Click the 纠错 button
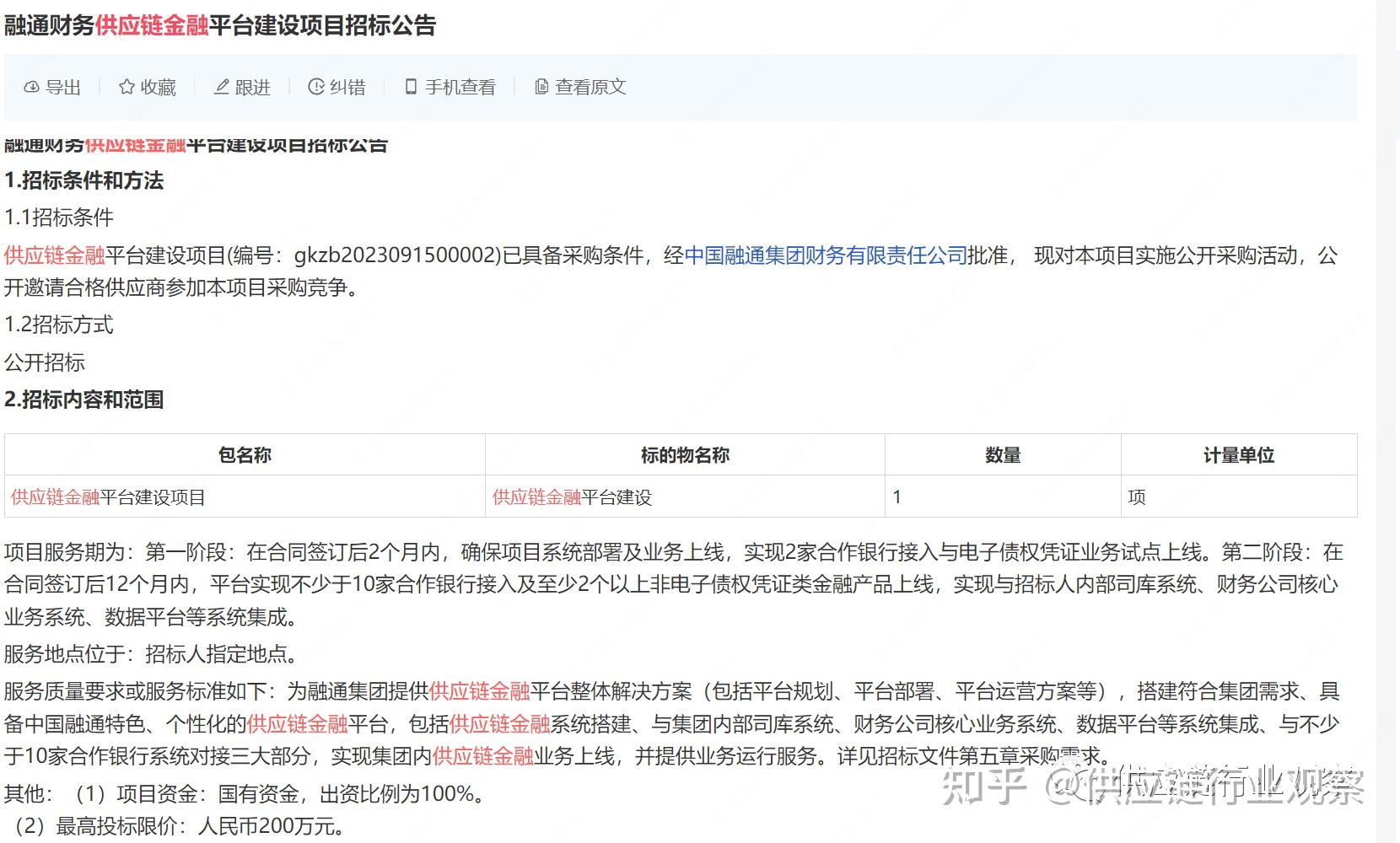The image size is (1400, 843). pyautogui.click(x=337, y=86)
